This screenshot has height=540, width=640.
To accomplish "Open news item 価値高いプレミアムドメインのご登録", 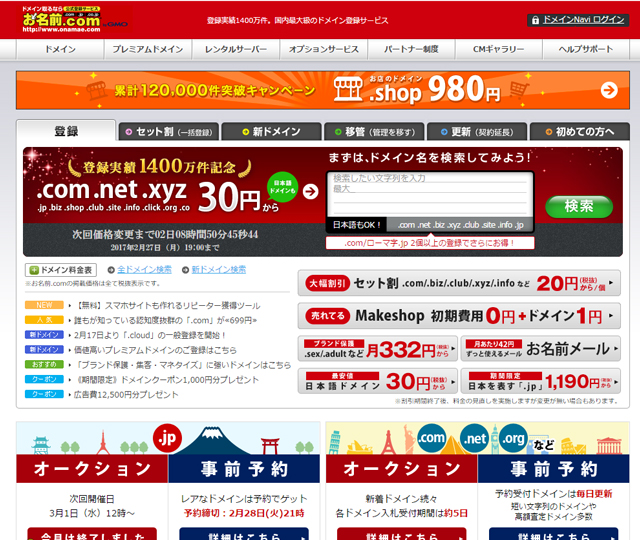I will pos(155,350).
